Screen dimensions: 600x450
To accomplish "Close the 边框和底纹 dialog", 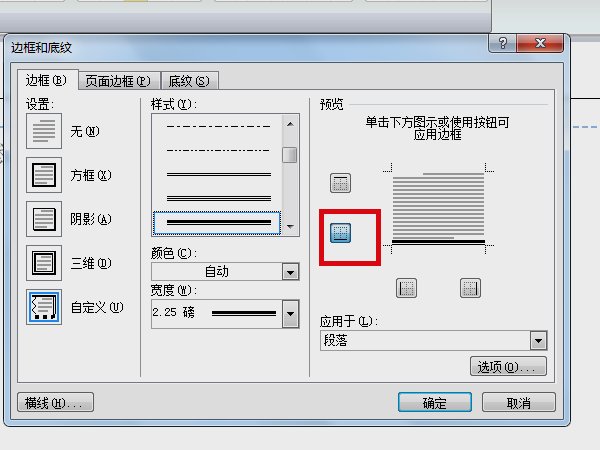I will [540, 43].
